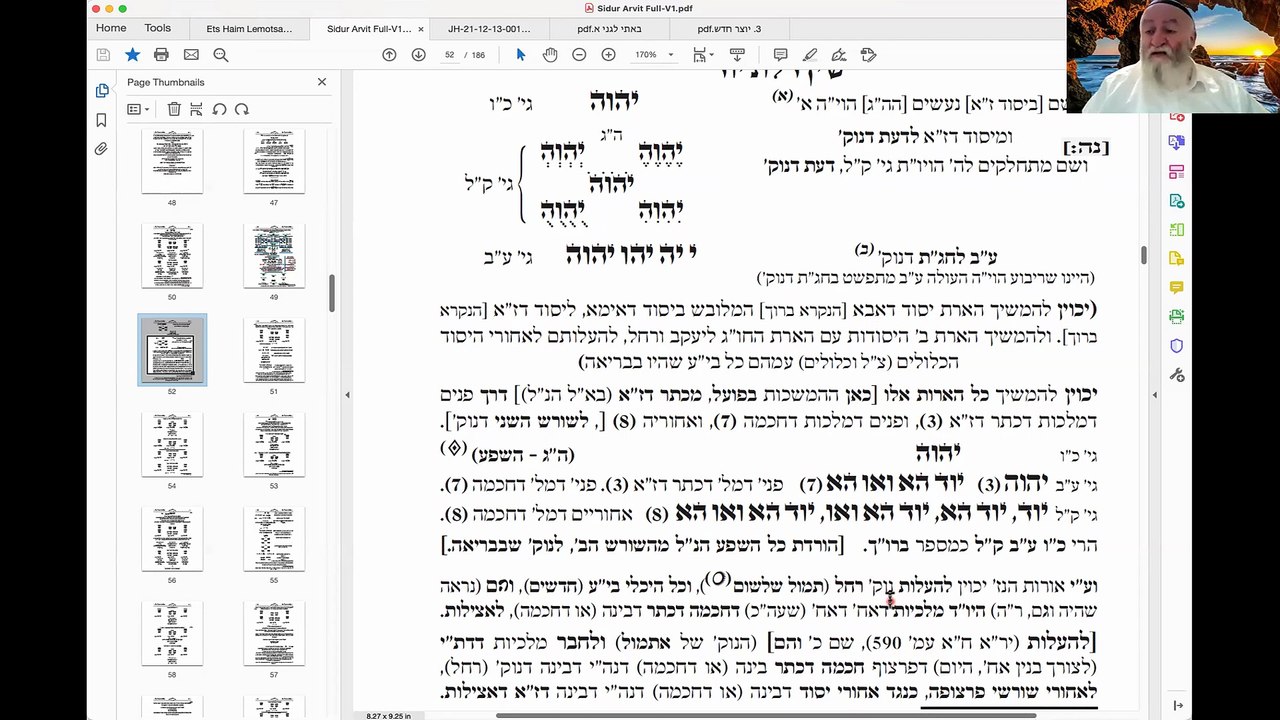
Task: Click the thumbnails panel scrollbar handle
Action: [332, 293]
